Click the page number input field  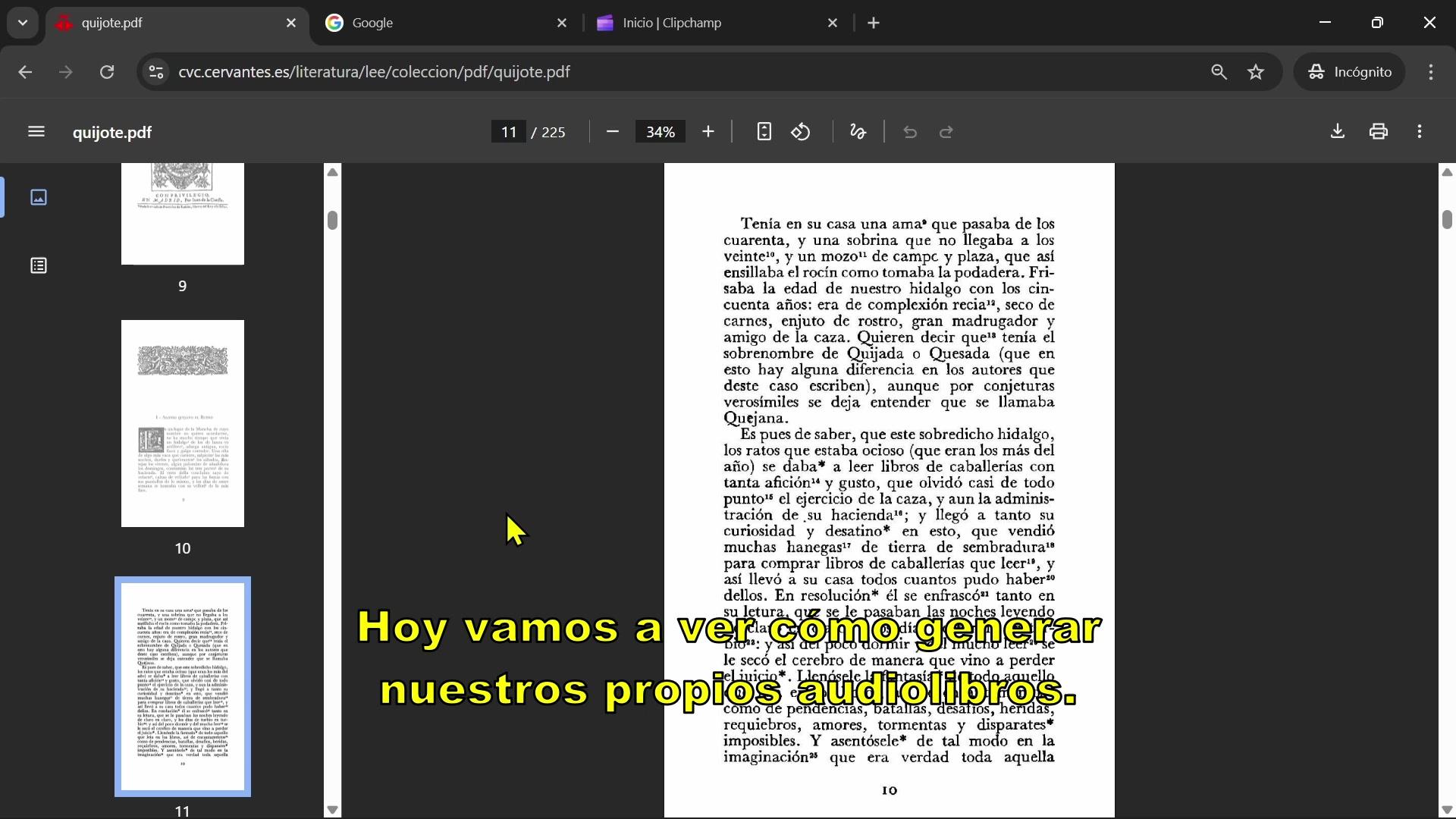coord(508,132)
